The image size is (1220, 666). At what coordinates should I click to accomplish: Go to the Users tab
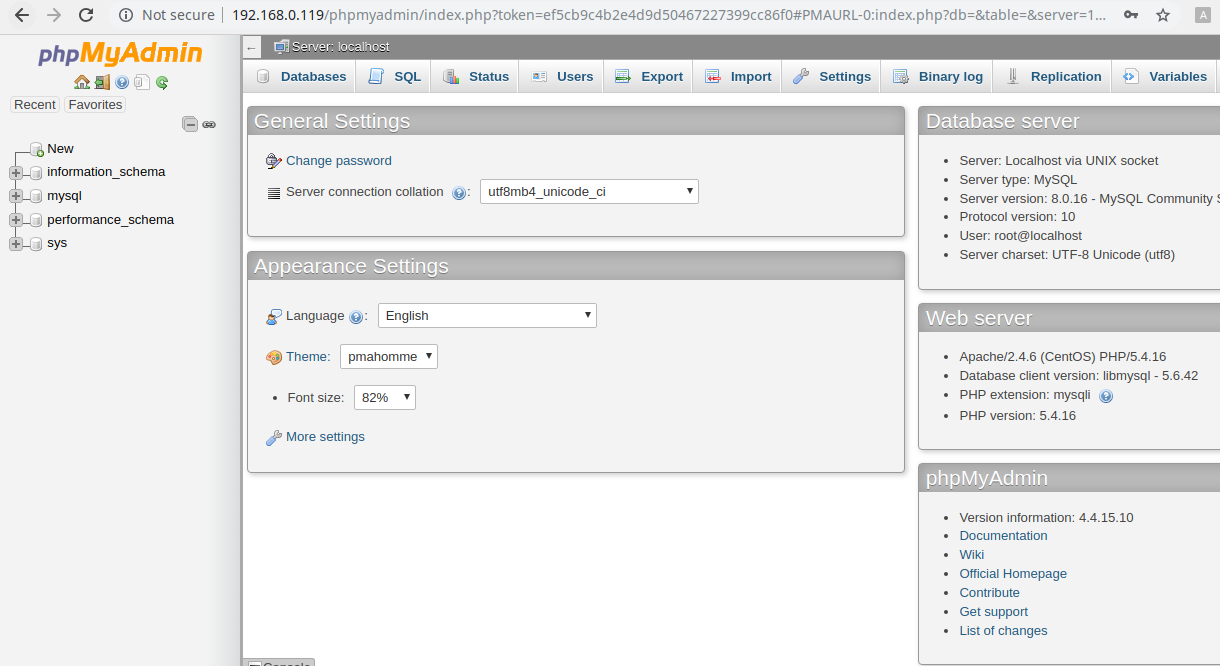(562, 77)
